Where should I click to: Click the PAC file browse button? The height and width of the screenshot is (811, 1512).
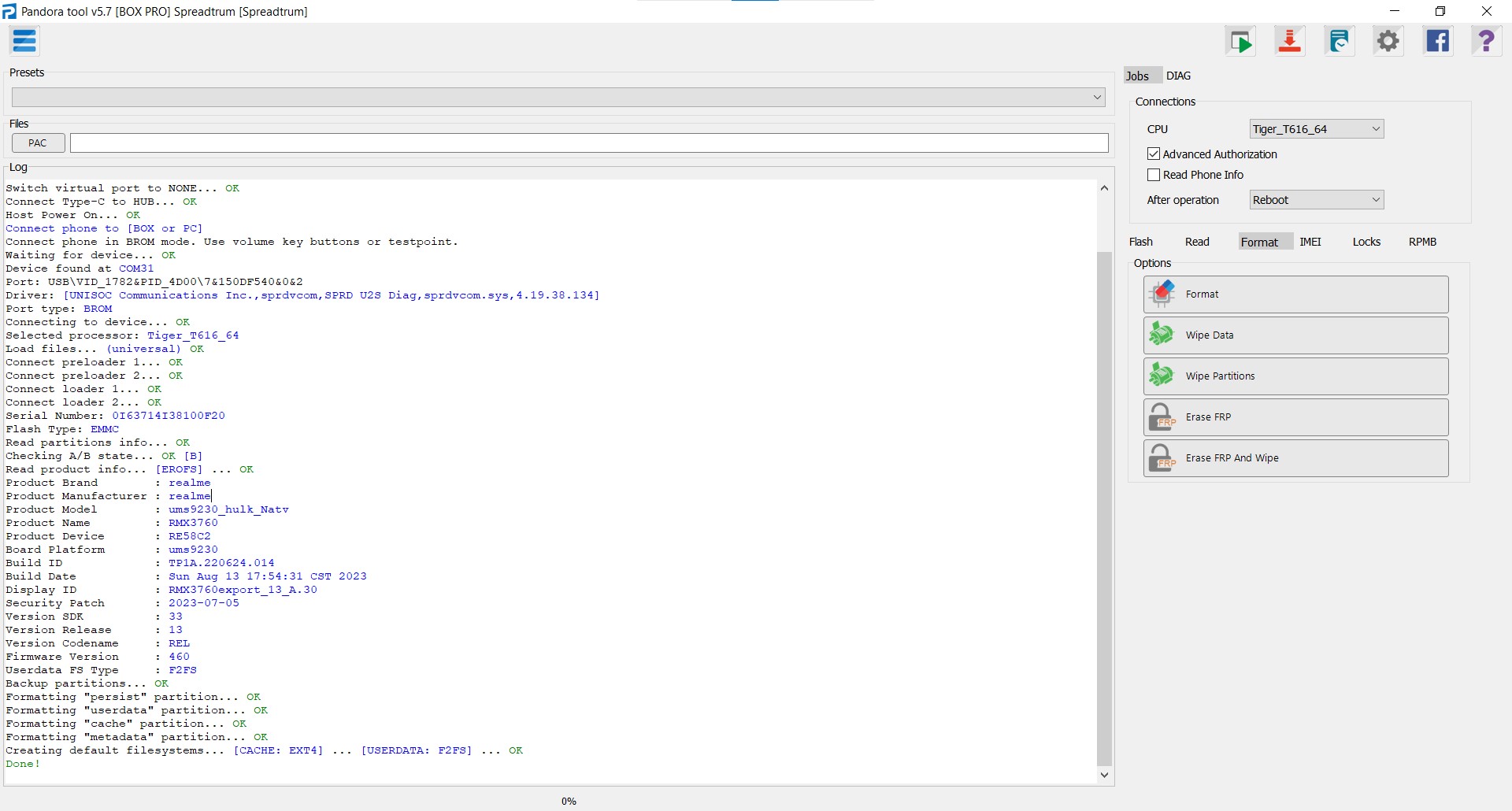pos(38,143)
